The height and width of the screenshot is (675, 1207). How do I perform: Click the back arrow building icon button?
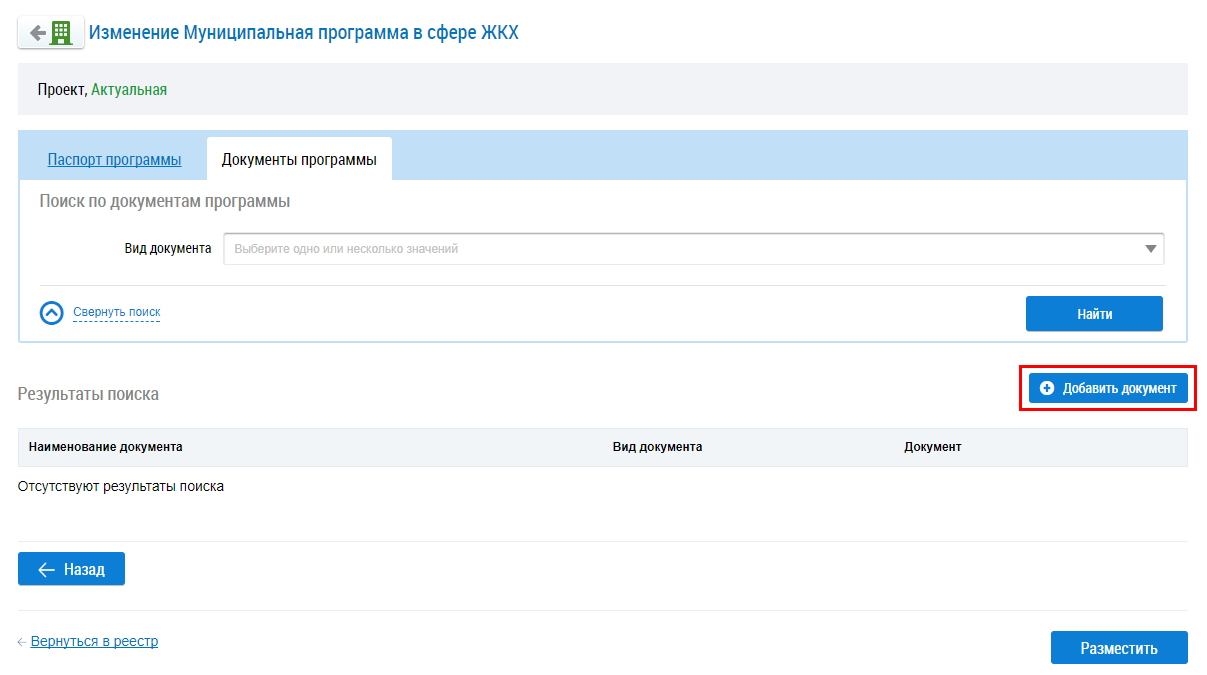(50, 33)
